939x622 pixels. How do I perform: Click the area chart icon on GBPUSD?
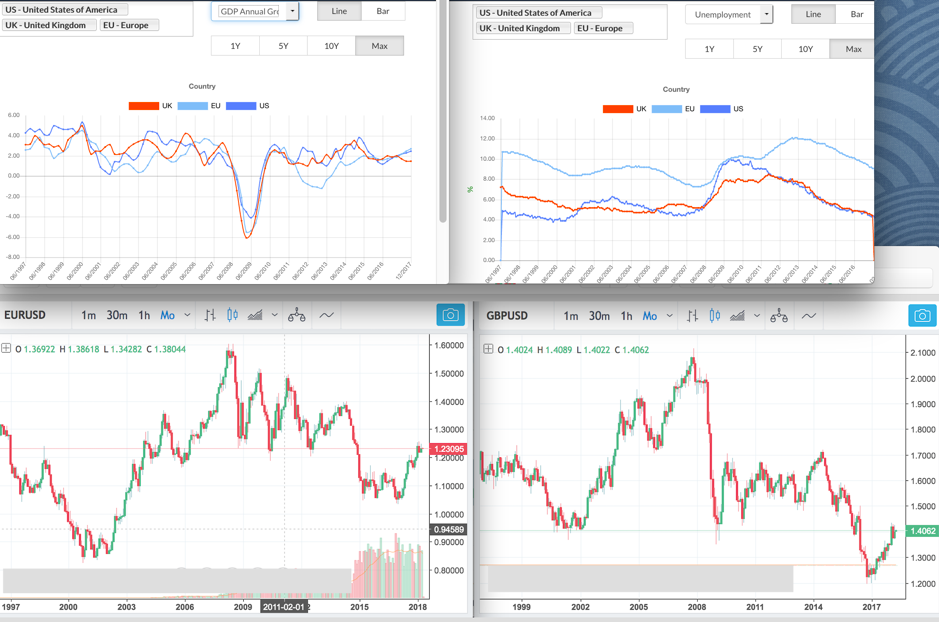(737, 316)
